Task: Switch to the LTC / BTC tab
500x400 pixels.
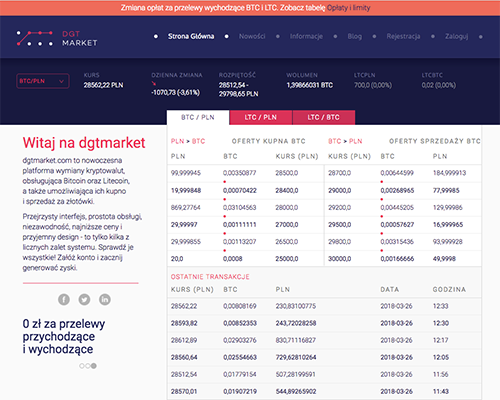Action: [324, 117]
